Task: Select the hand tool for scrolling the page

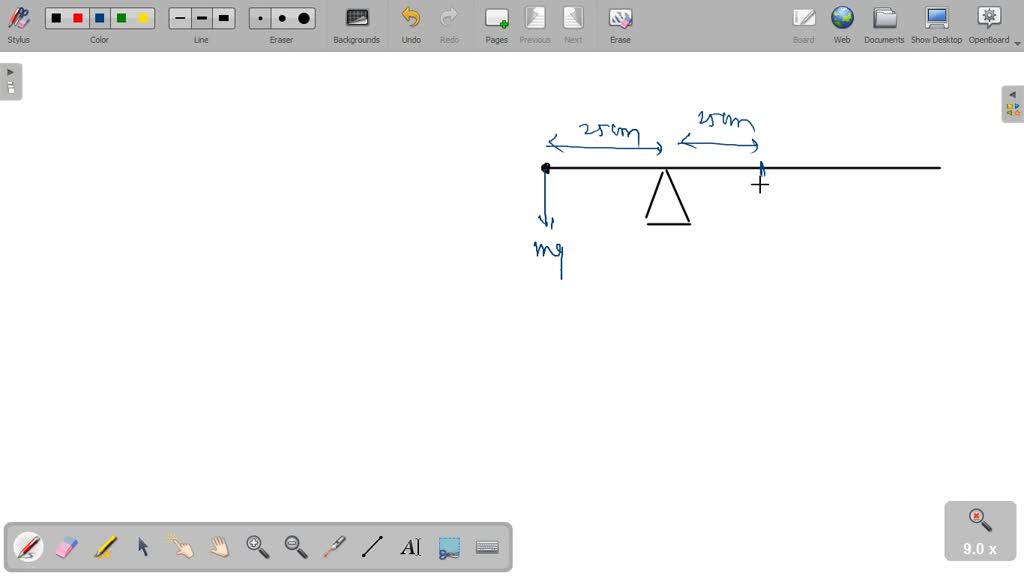Action: [218, 546]
